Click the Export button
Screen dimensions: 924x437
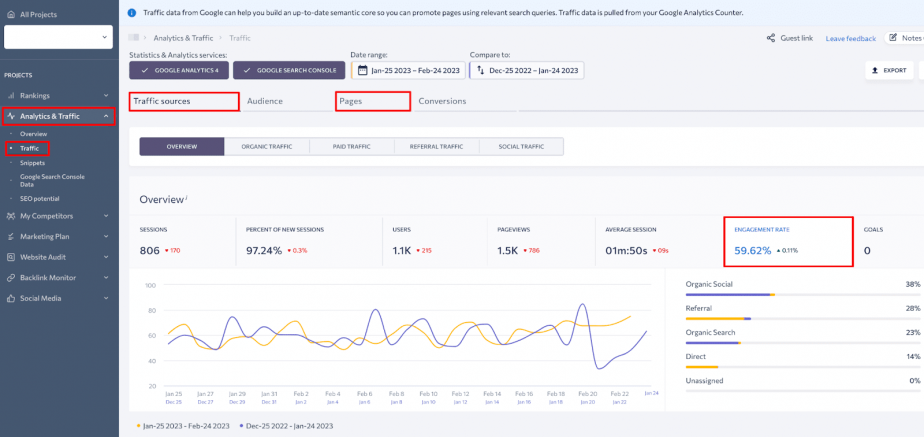889,71
